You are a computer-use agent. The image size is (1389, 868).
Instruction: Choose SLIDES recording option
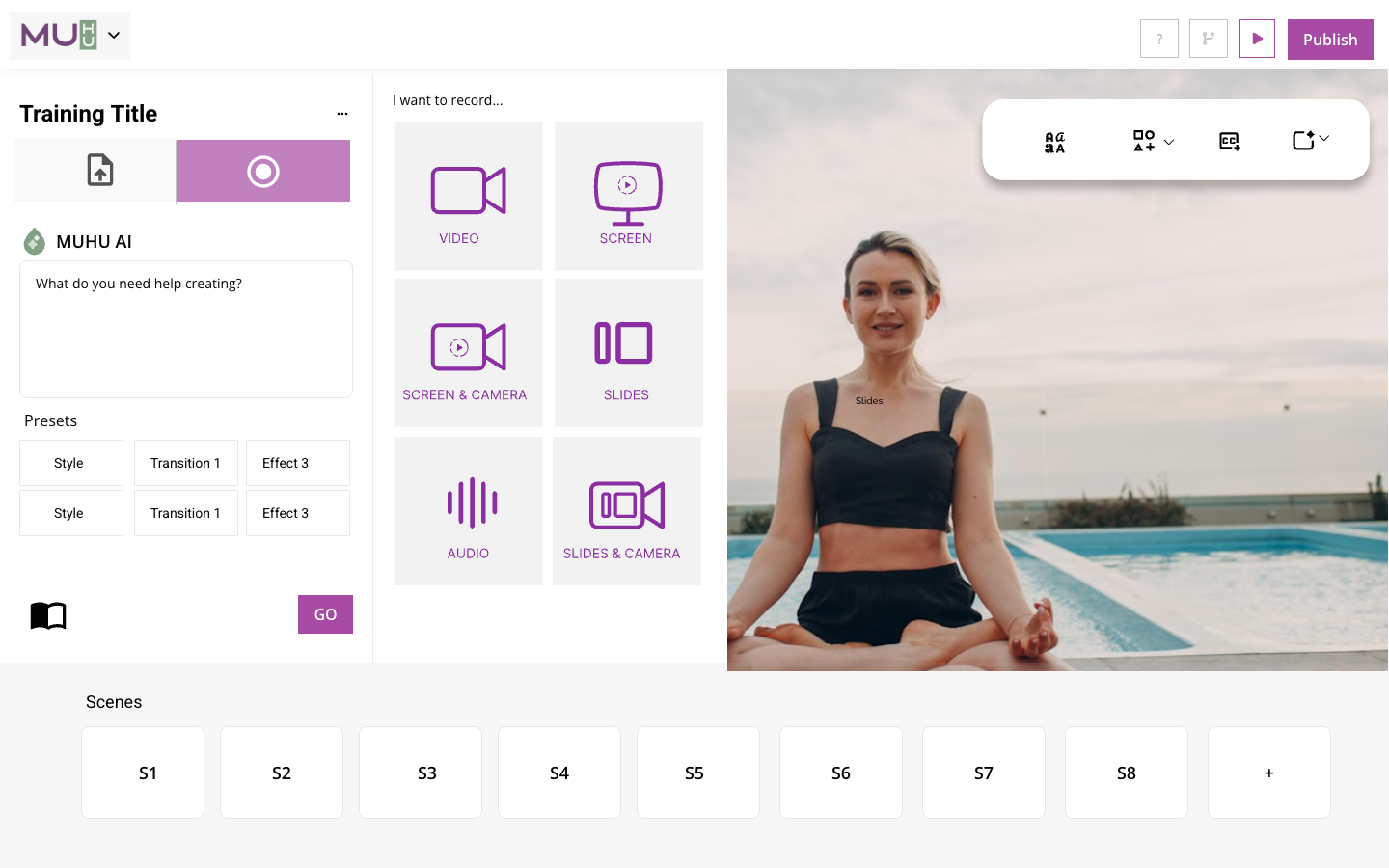629,353
